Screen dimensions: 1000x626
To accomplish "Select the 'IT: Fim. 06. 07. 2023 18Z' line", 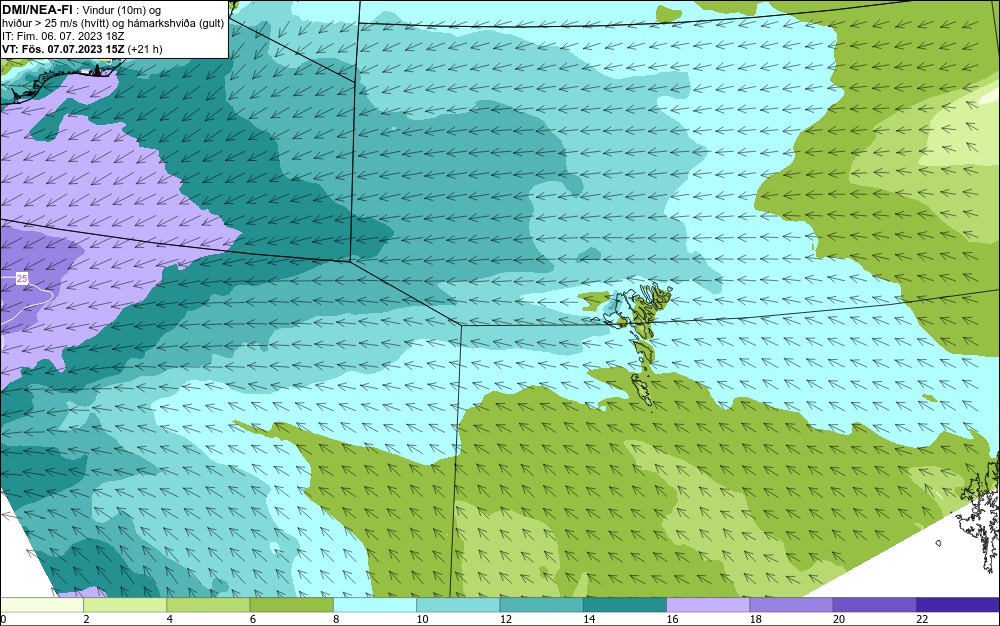I will 63,36.
